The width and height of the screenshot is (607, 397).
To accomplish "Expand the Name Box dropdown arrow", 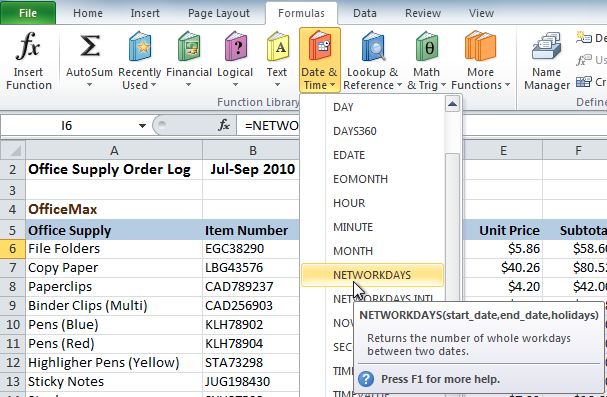I will click(x=142, y=126).
